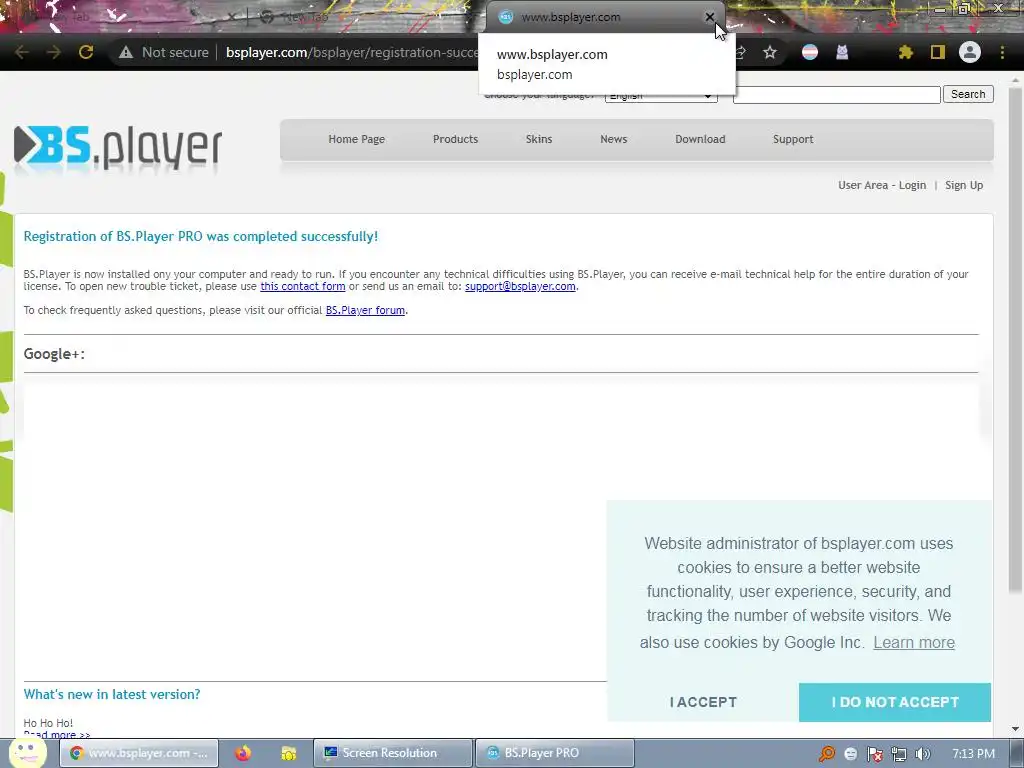1024x768 pixels.
Task: Open the cookie notice Learn more link
Action: (914, 643)
